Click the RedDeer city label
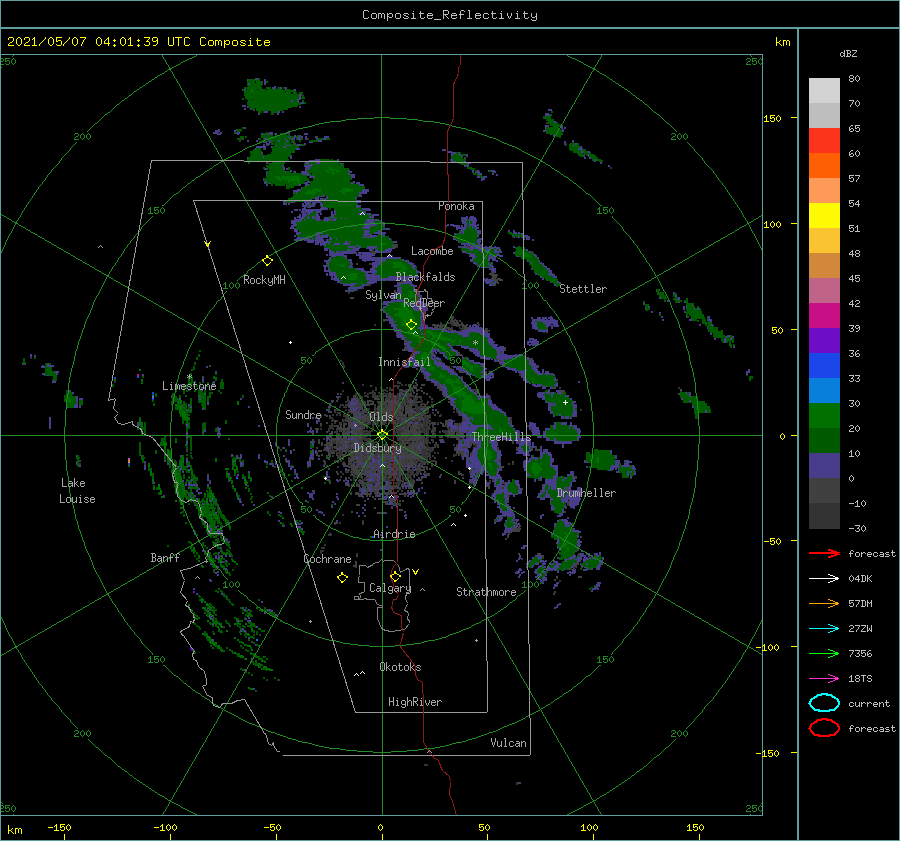 [x=424, y=303]
